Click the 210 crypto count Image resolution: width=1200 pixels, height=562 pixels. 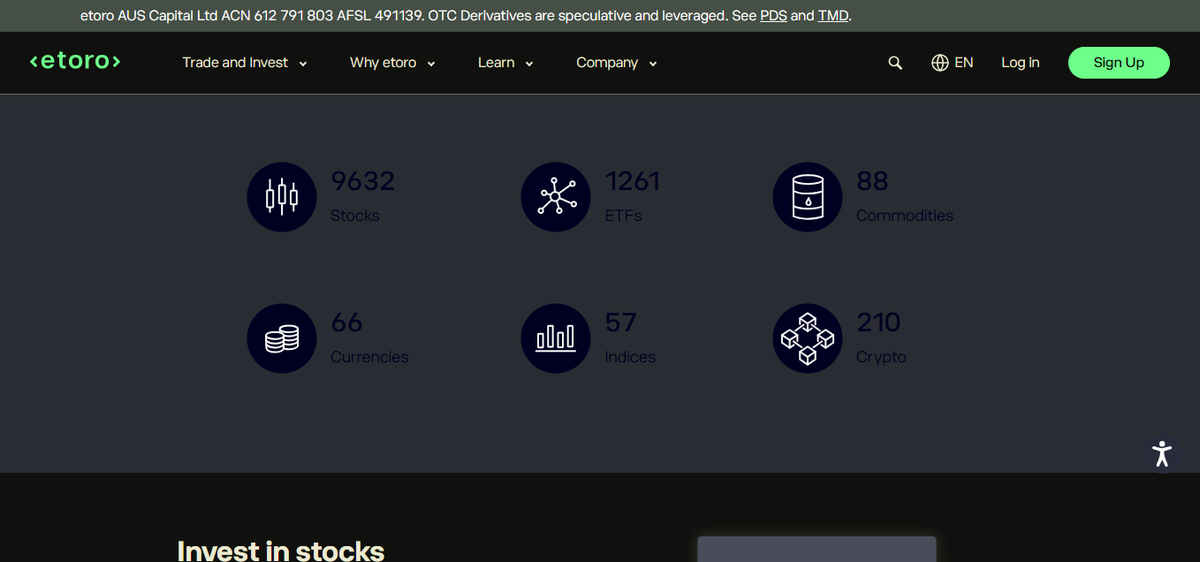(879, 323)
